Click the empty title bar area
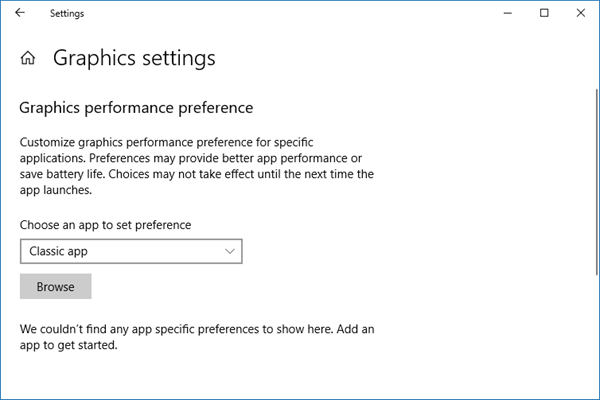 coord(300,13)
